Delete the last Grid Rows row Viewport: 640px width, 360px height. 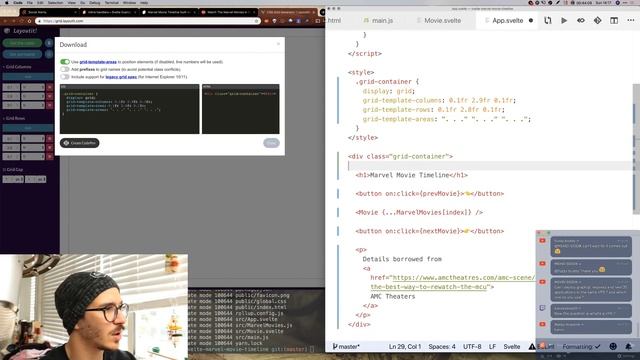pos(50,157)
